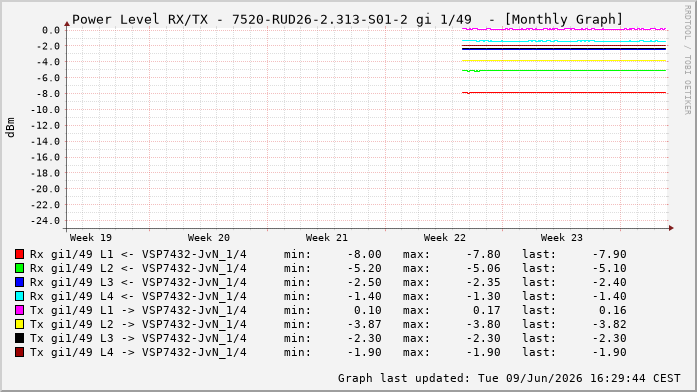The image size is (697, 392).
Task: Click the Week 20 axis label
Action: [208, 238]
